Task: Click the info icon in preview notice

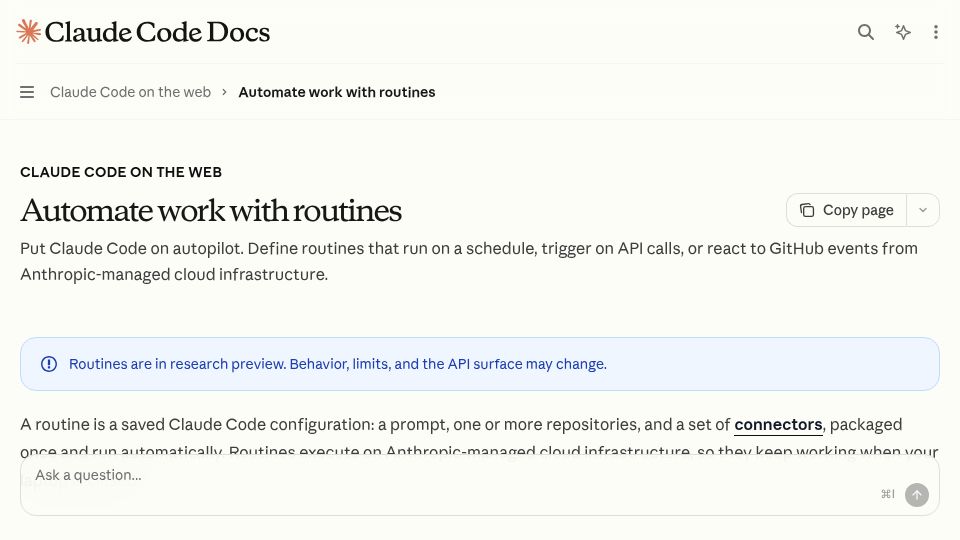Action: click(x=49, y=364)
